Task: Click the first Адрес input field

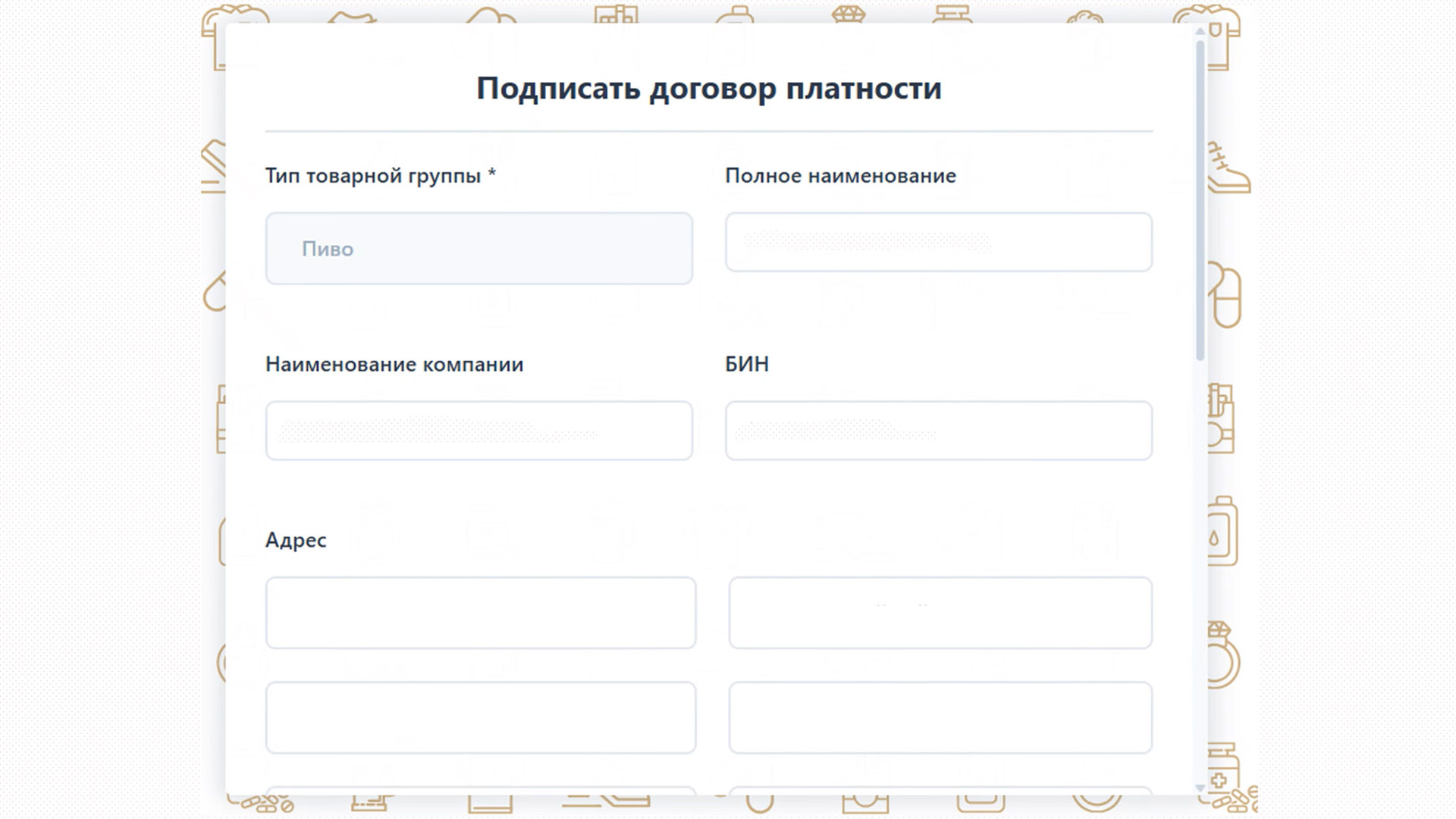Action: [x=479, y=613]
